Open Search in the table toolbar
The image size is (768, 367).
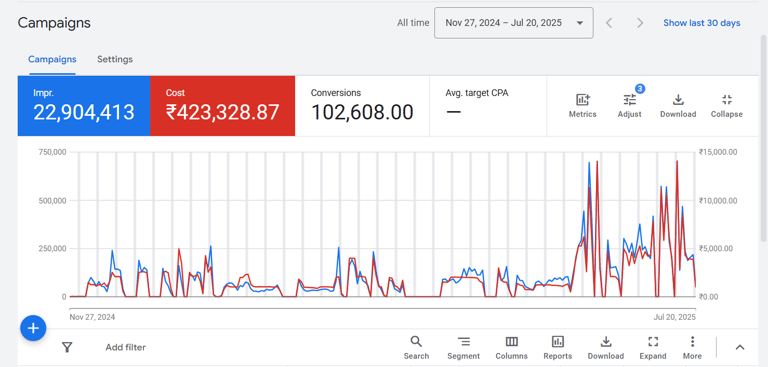pos(416,348)
